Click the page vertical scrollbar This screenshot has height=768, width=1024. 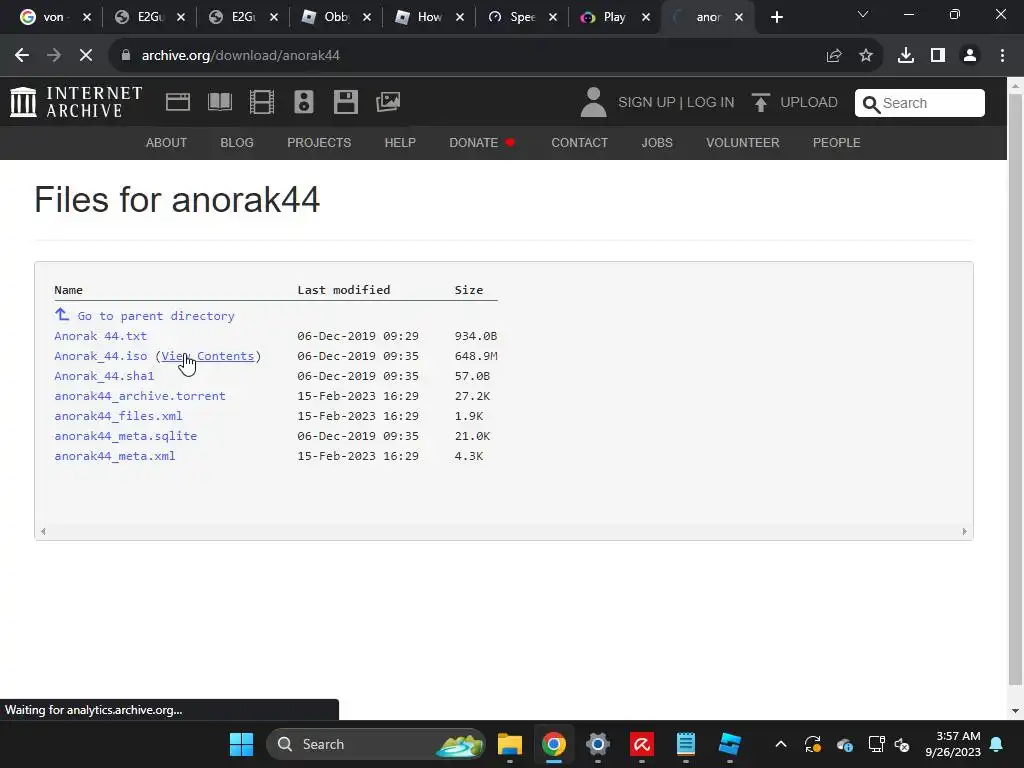pos(1016,389)
